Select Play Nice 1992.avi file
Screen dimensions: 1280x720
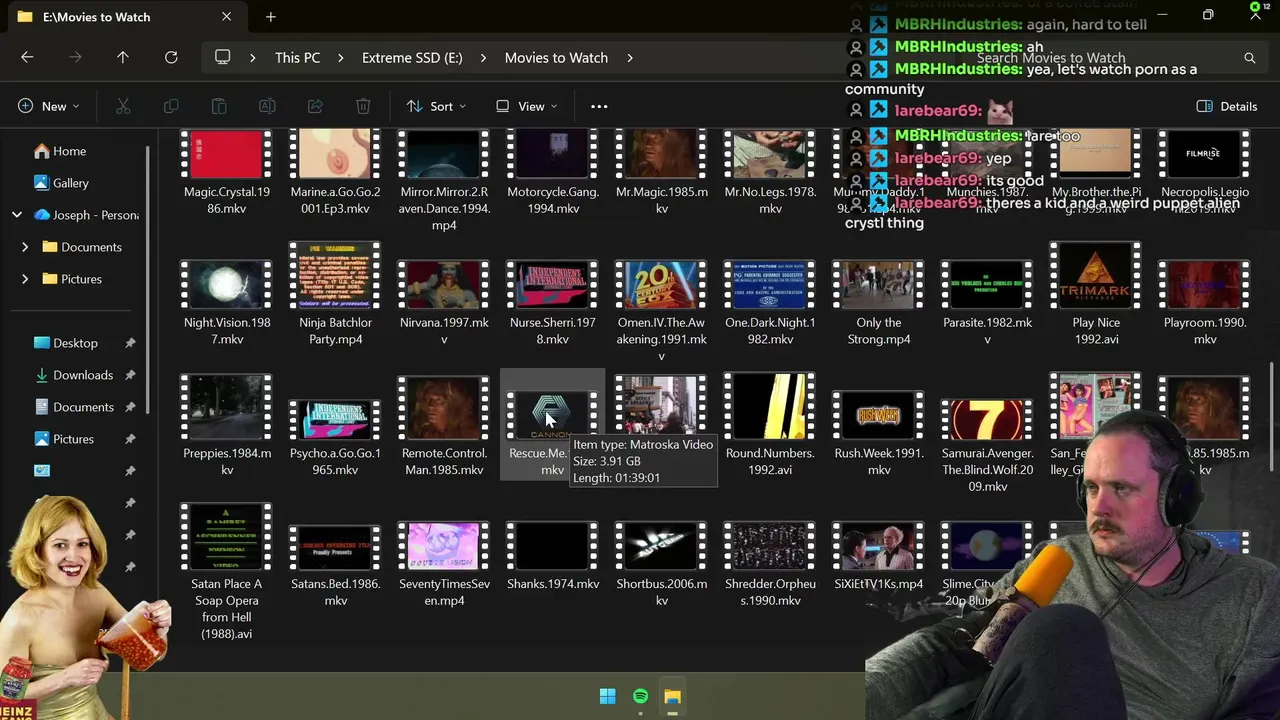1096,295
